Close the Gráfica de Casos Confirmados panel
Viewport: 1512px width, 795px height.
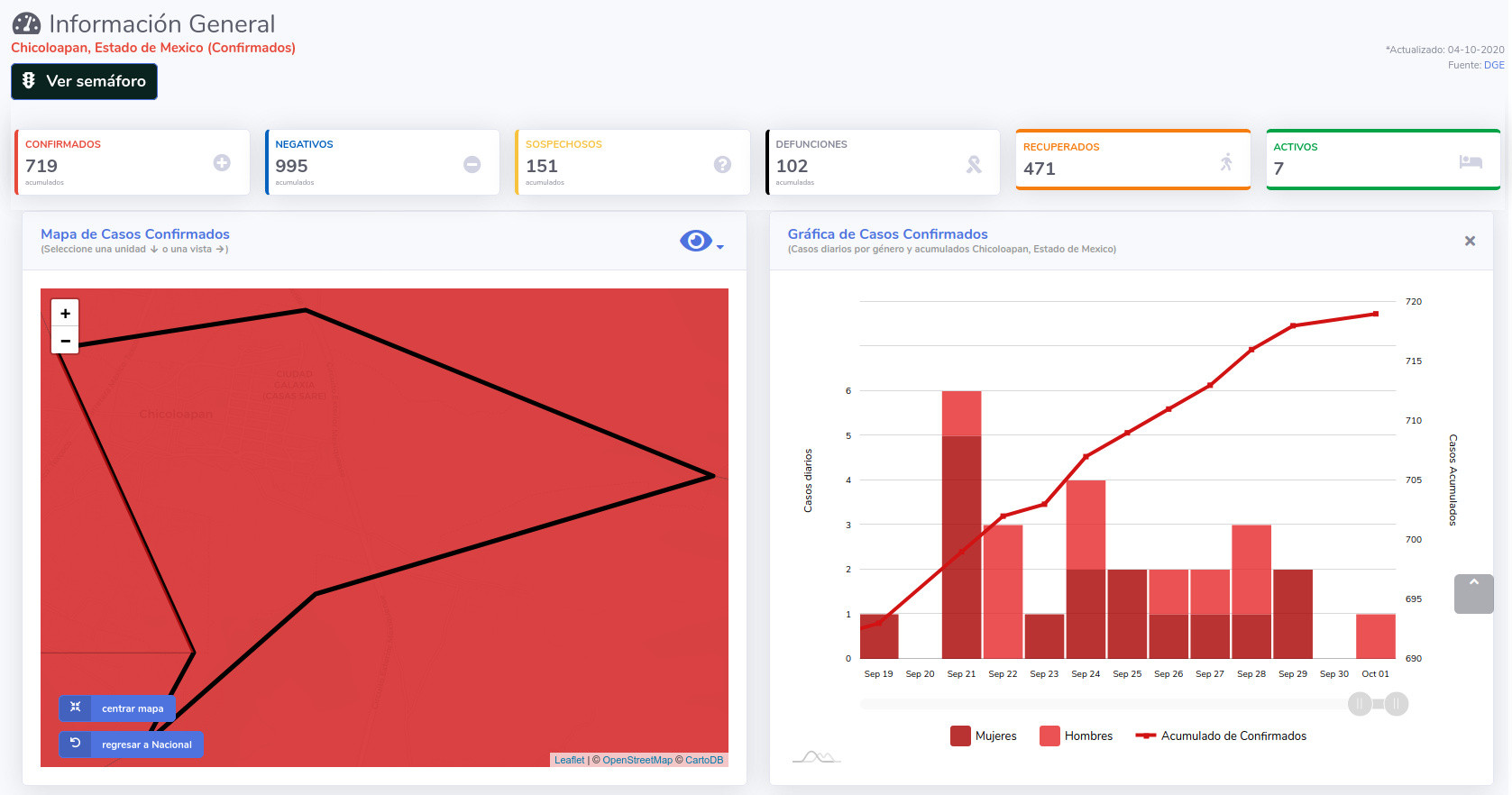coord(1470,241)
